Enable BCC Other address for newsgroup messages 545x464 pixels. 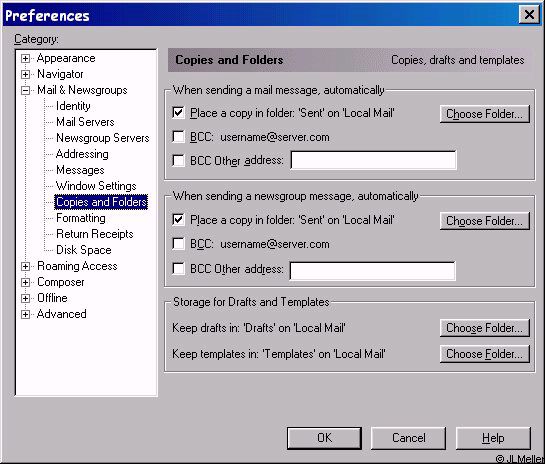click(178, 269)
